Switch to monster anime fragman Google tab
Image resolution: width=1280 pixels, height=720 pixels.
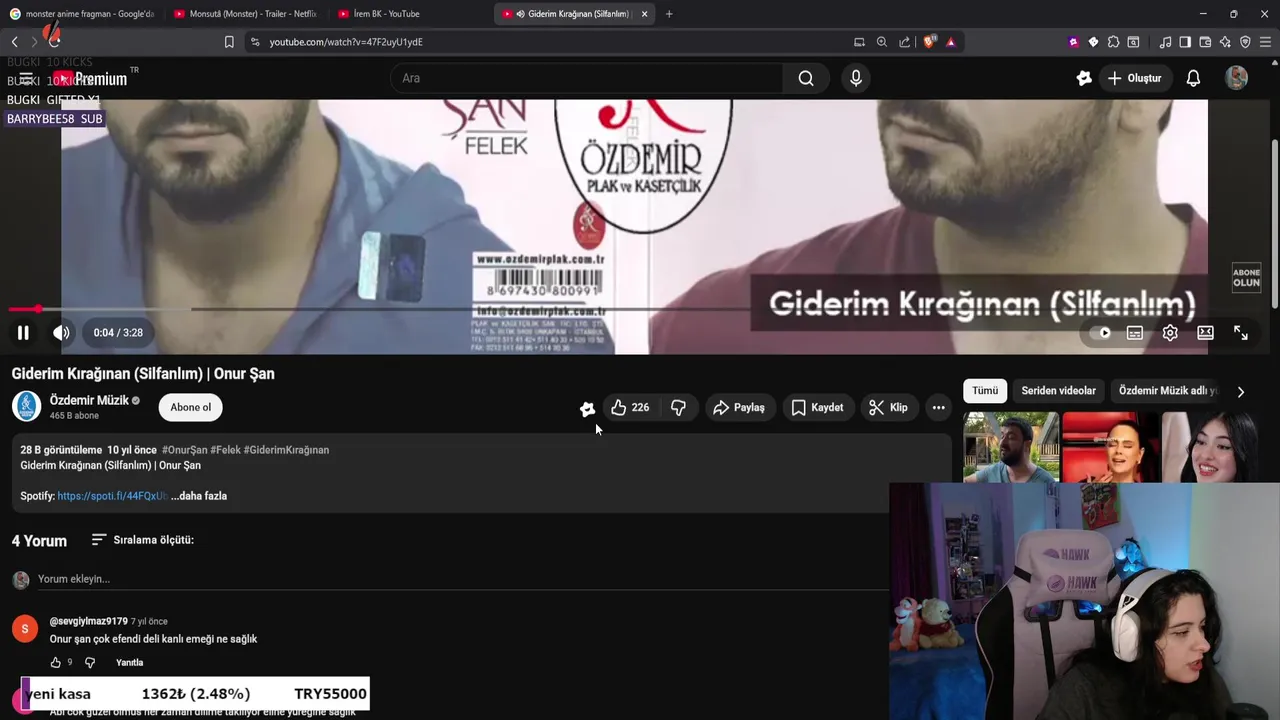pos(82,14)
